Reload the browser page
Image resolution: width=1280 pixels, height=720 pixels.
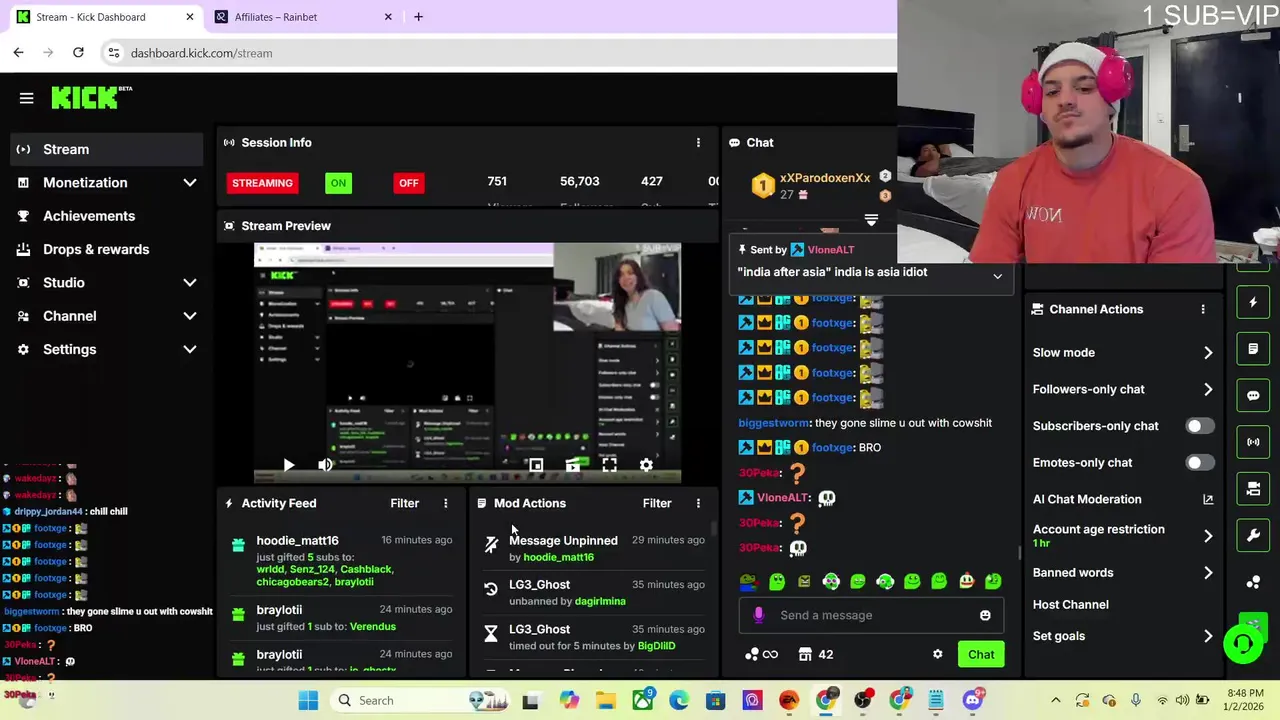coord(78,52)
